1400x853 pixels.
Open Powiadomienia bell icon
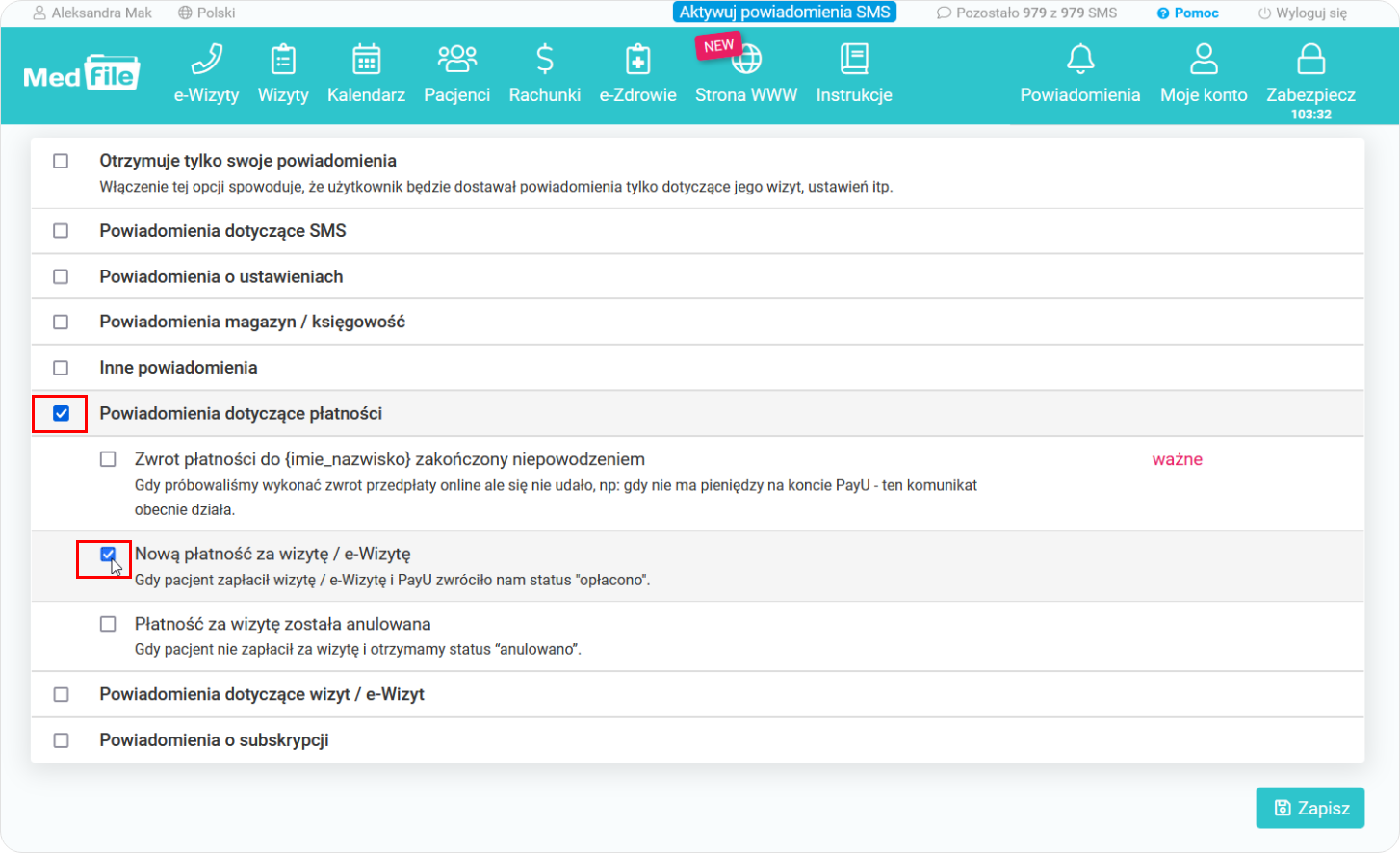coord(1080,59)
